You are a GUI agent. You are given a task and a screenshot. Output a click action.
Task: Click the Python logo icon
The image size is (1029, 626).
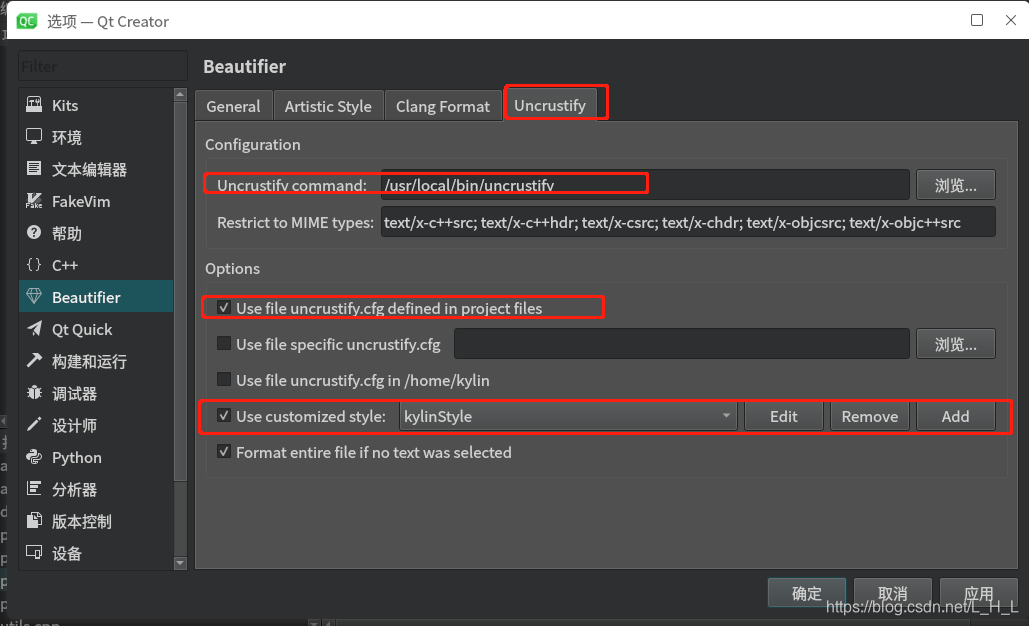pyautogui.click(x=33, y=457)
